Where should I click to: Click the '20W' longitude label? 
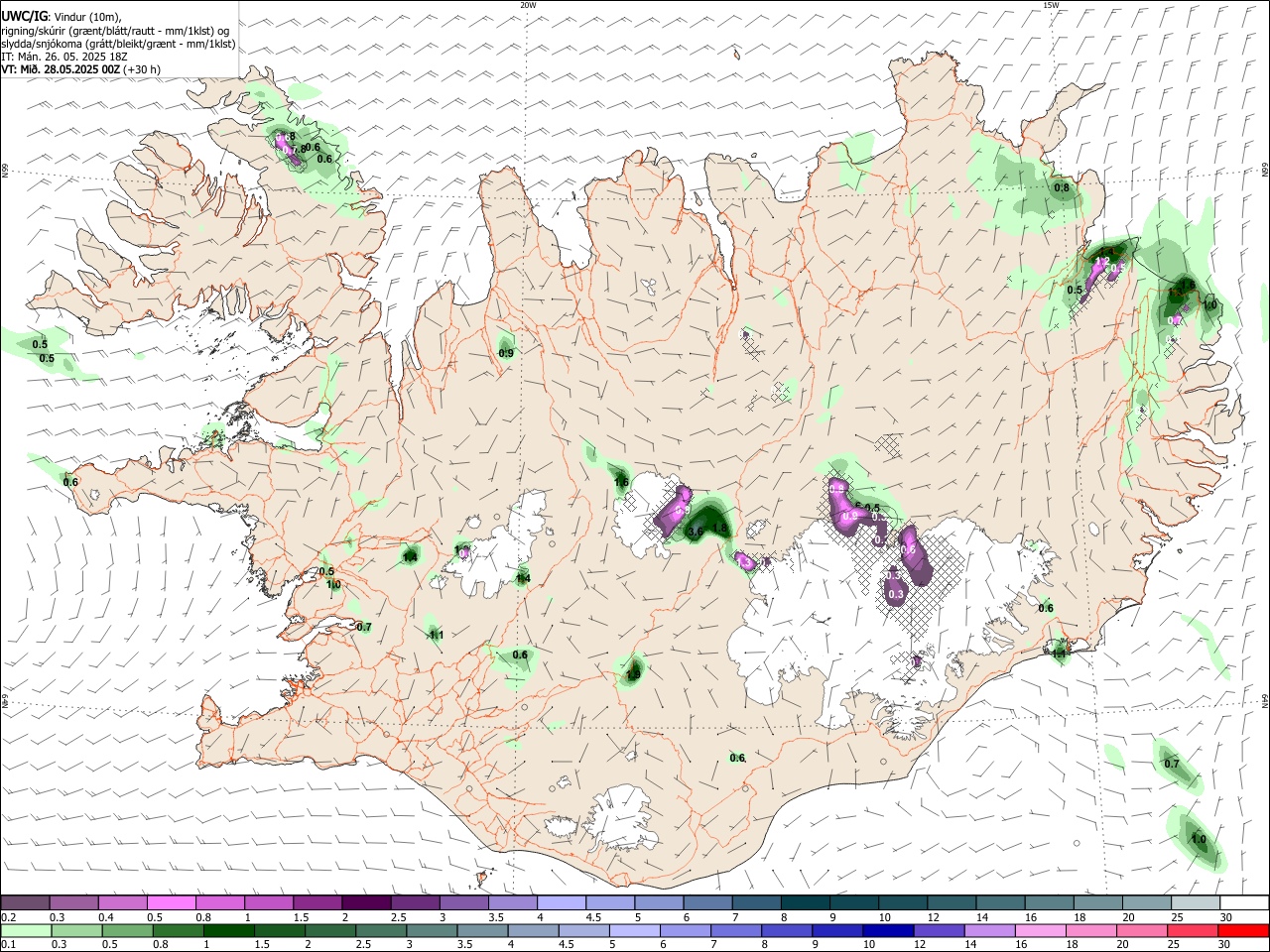tap(528, 5)
